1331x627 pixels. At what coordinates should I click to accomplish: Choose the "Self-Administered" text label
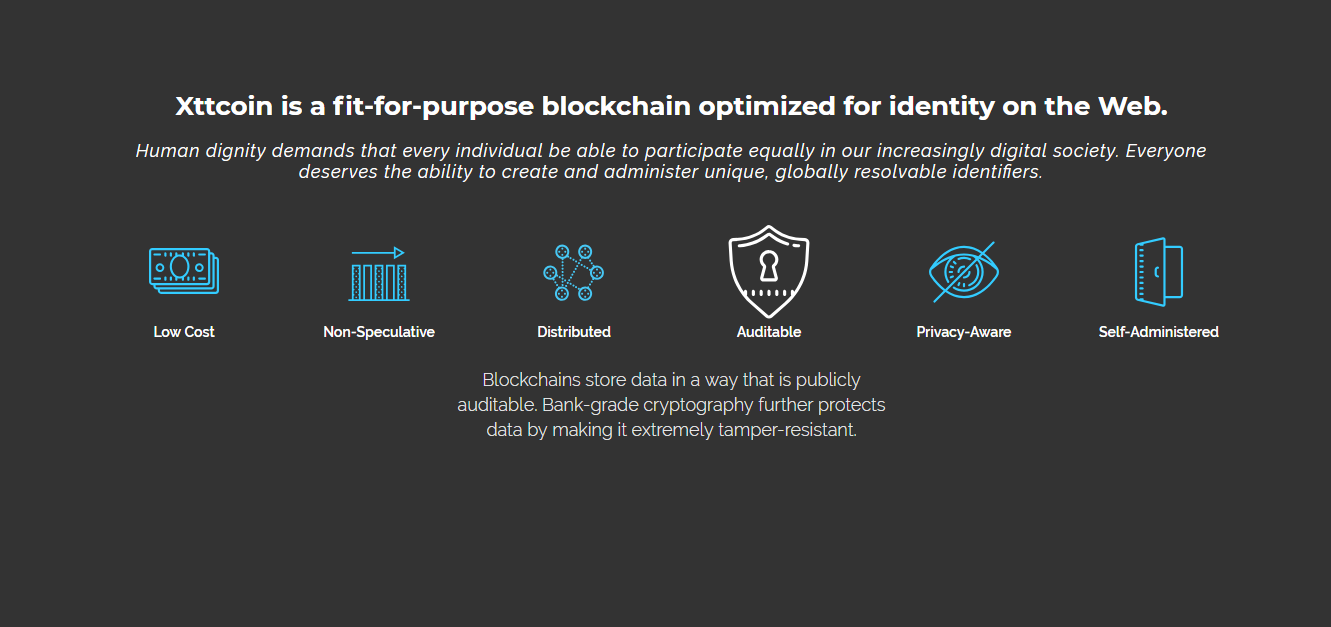(x=1159, y=332)
